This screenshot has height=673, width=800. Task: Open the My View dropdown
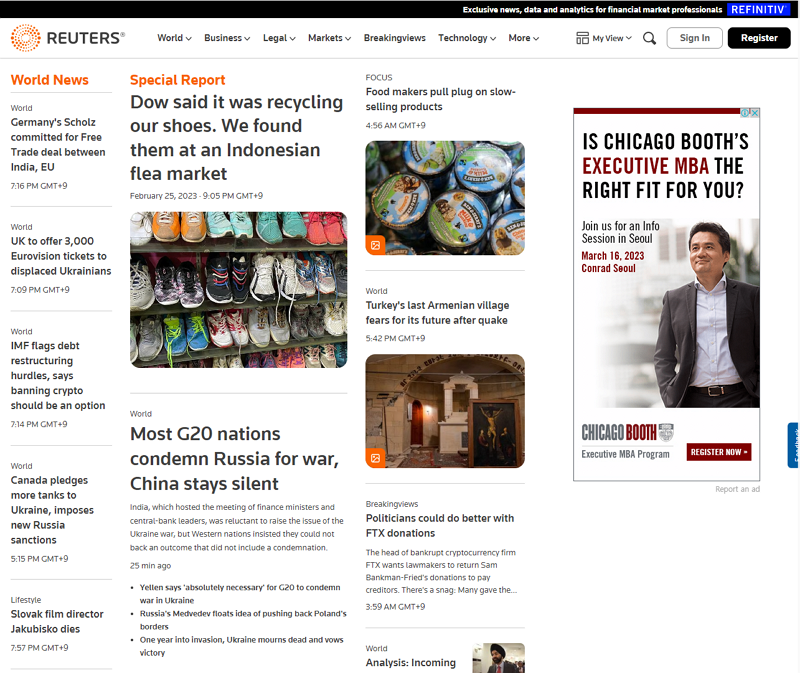[612, 38]
